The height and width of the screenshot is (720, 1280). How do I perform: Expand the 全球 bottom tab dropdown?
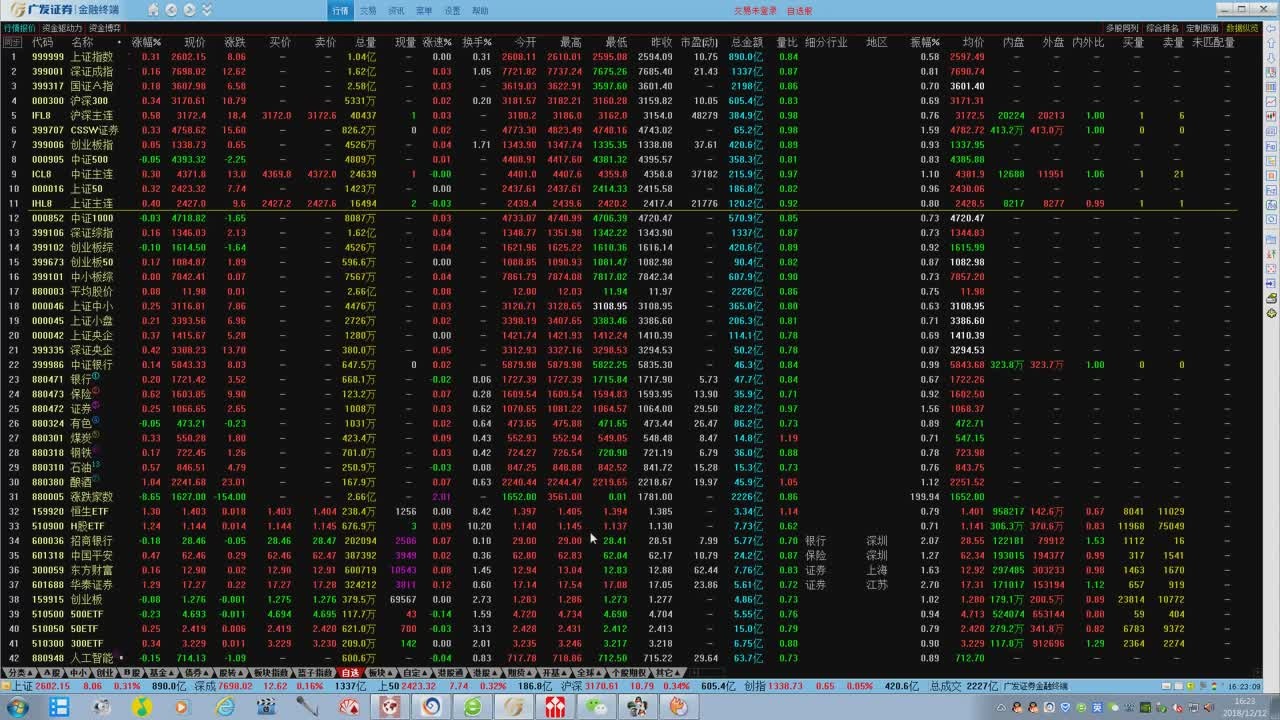597,673
